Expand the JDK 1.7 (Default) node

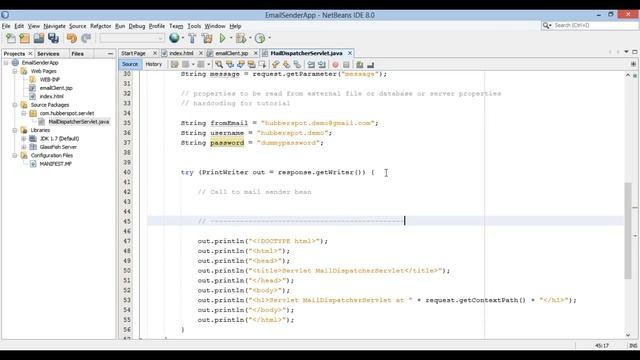click(x=24, y=138)
